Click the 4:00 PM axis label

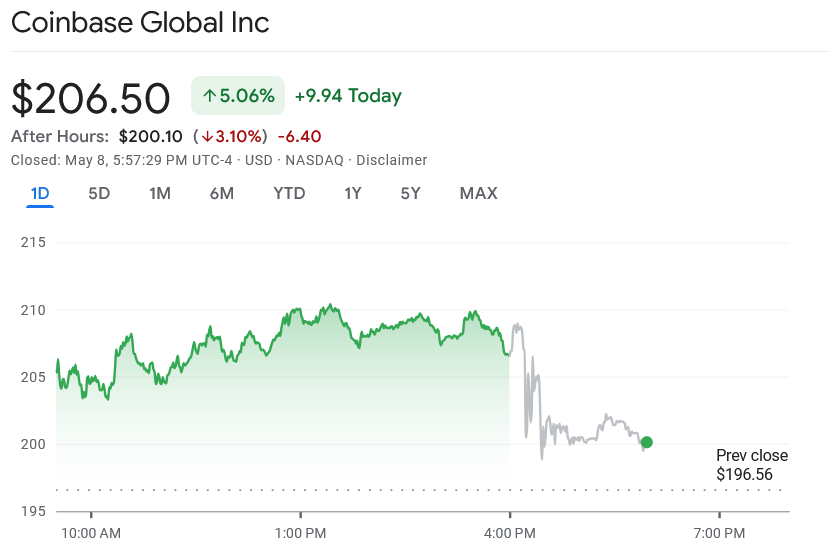click(509, 533)
